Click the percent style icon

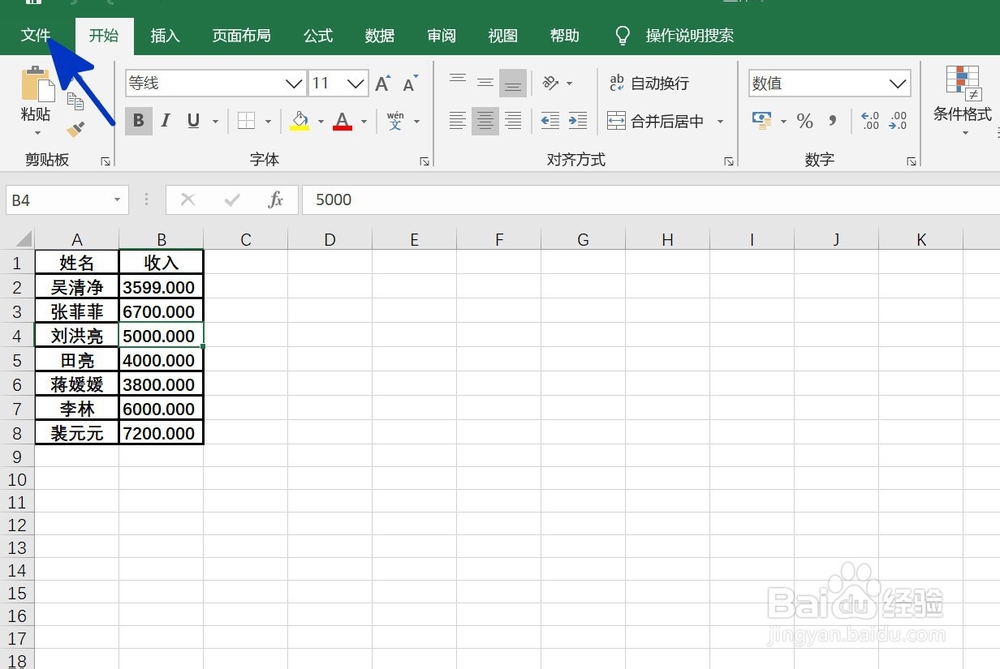(805, 121)
